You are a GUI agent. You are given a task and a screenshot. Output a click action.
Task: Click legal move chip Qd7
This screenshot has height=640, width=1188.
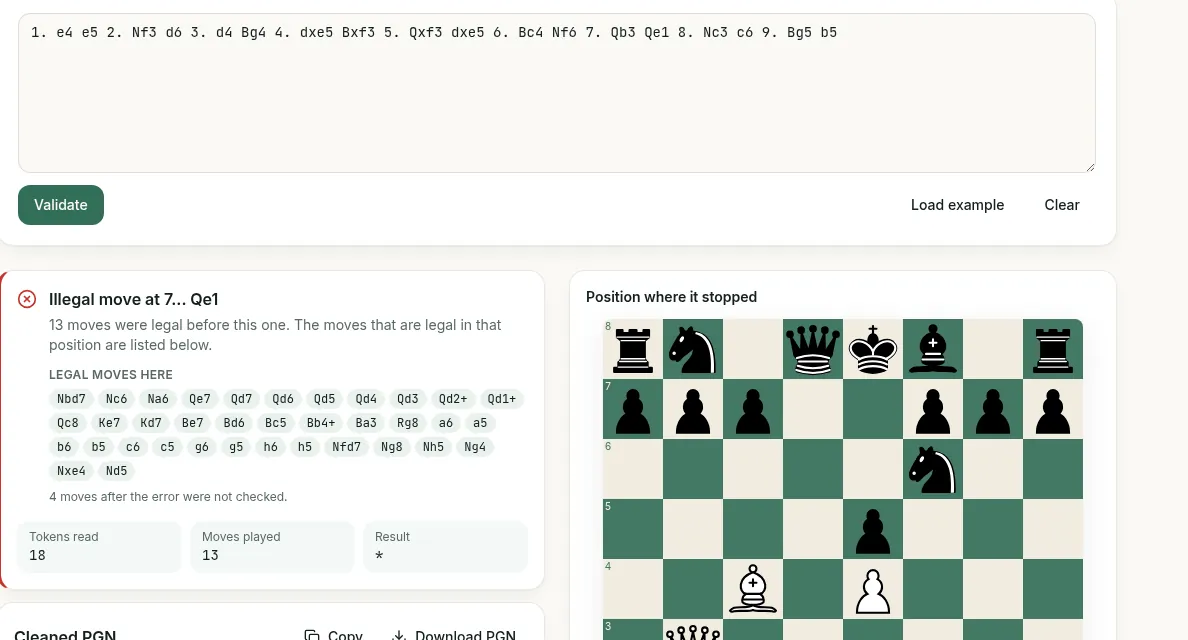pos(242,399)
